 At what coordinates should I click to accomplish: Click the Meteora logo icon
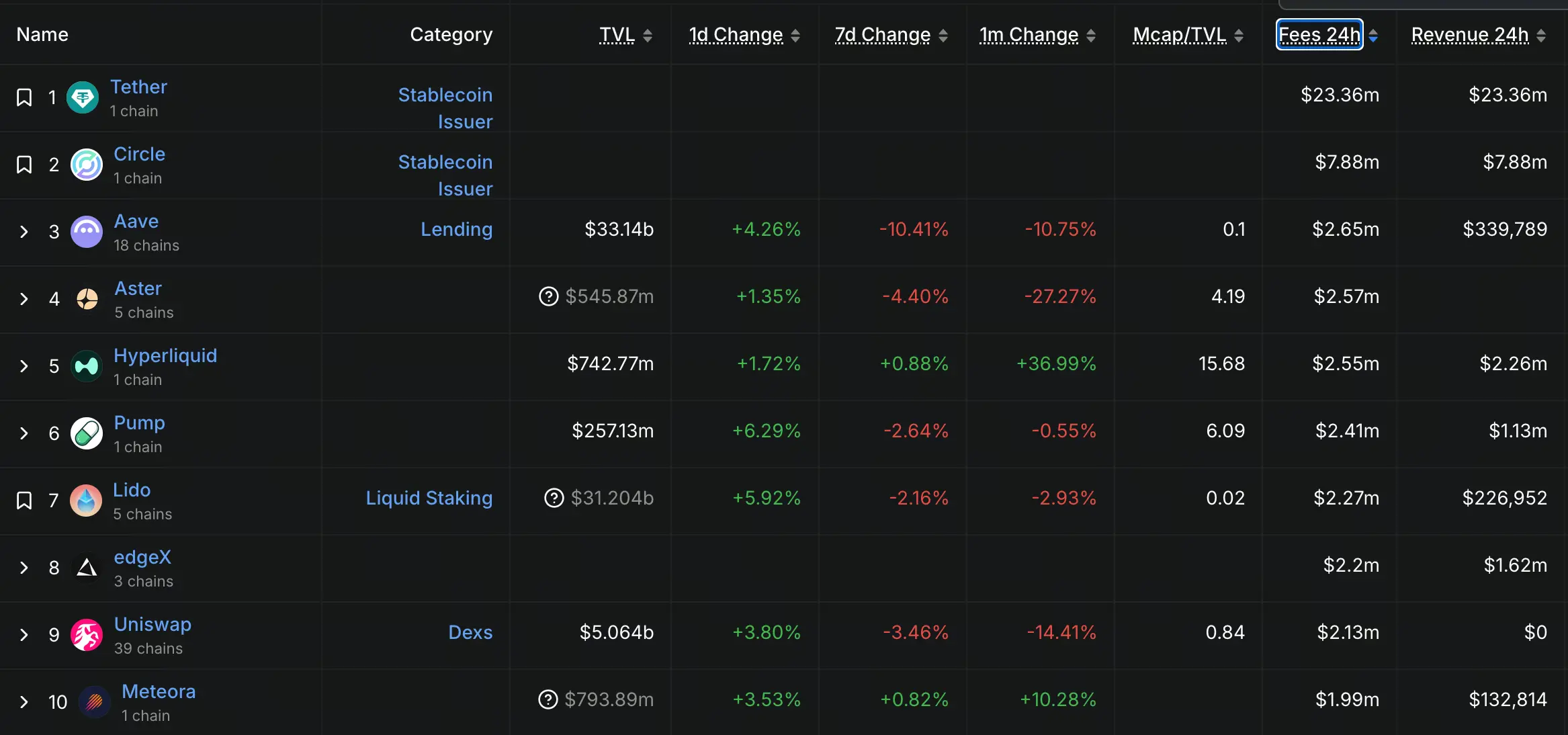(95, 702)
